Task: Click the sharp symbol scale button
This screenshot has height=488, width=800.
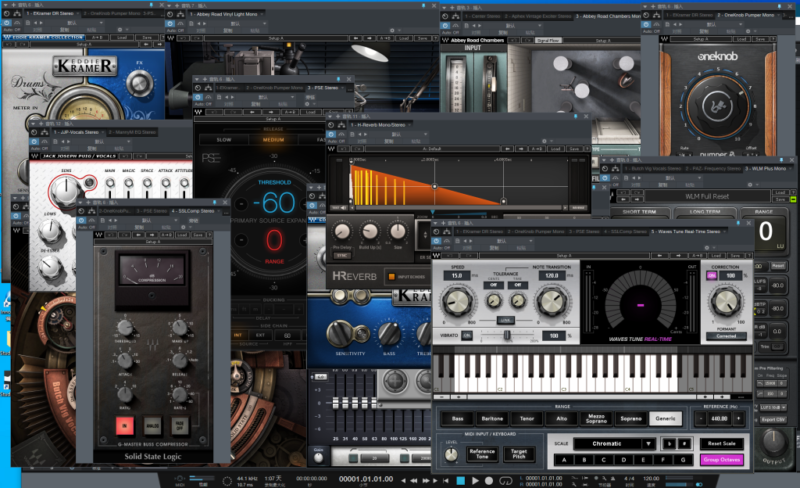Action: [684, 443]
